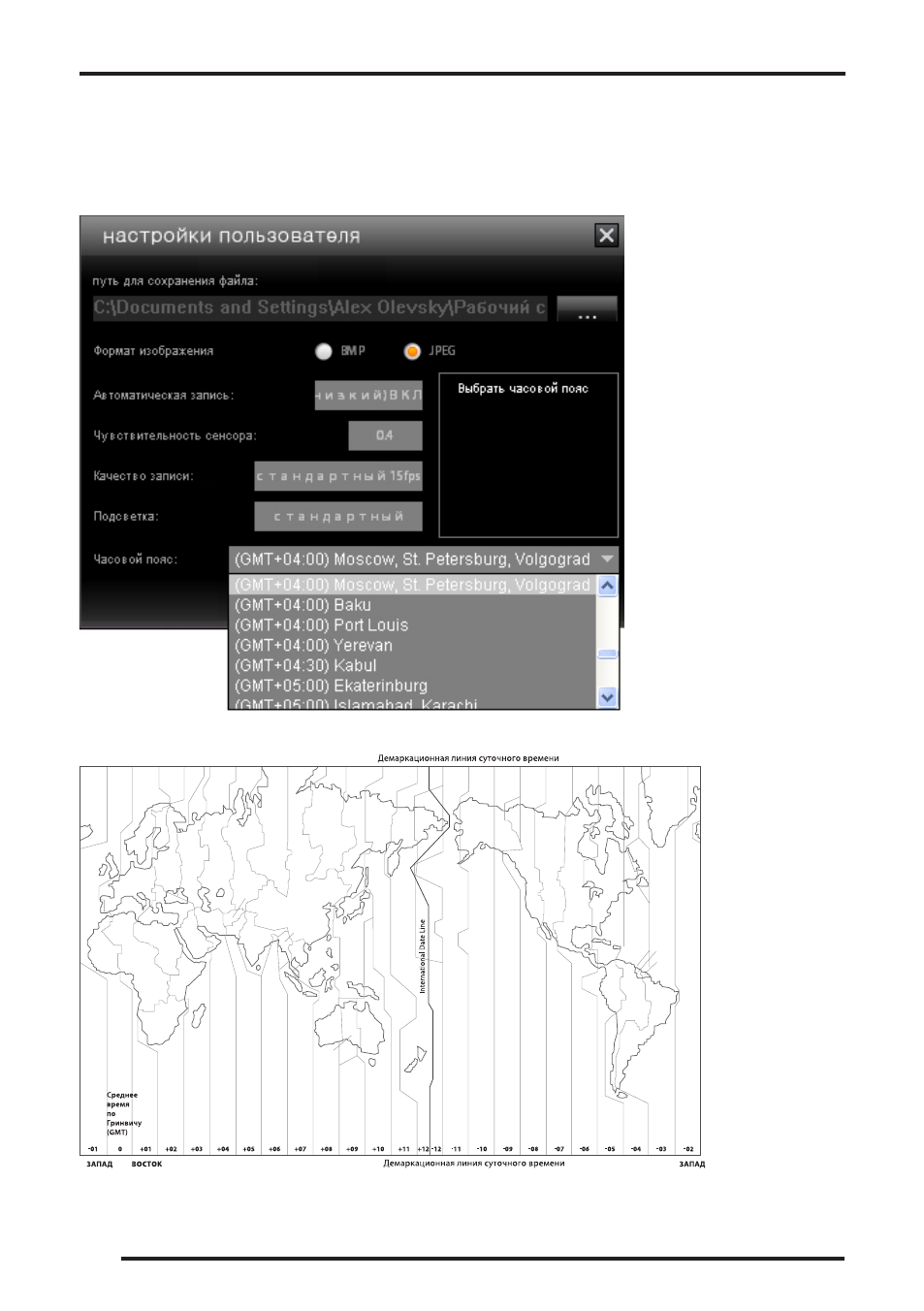Image resolution: width=924 pixels, height=1311 pixels.
Task: Choose (GMT+04:00) Baku time zone
Action: pos(412,605)
